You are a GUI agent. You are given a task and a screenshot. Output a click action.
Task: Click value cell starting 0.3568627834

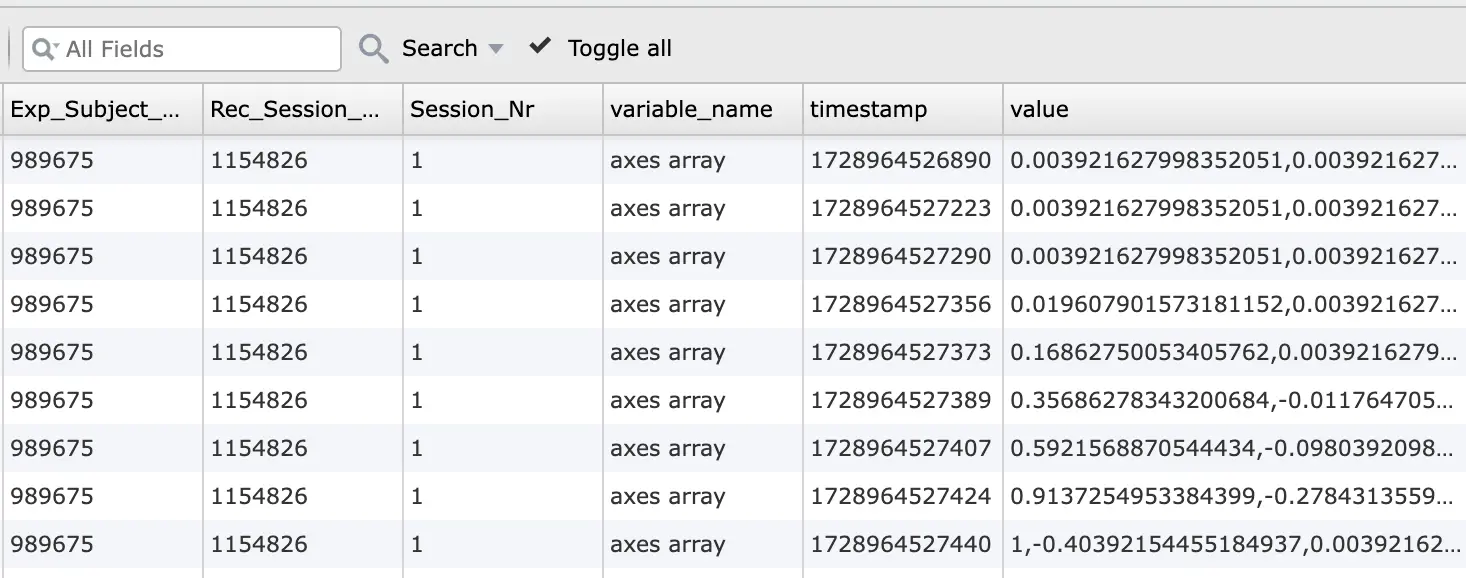click(1235, 400)
